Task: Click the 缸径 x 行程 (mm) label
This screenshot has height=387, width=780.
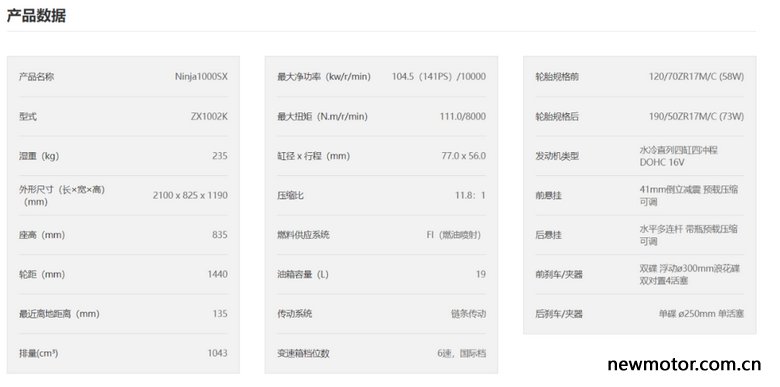Action: (313, 156)
